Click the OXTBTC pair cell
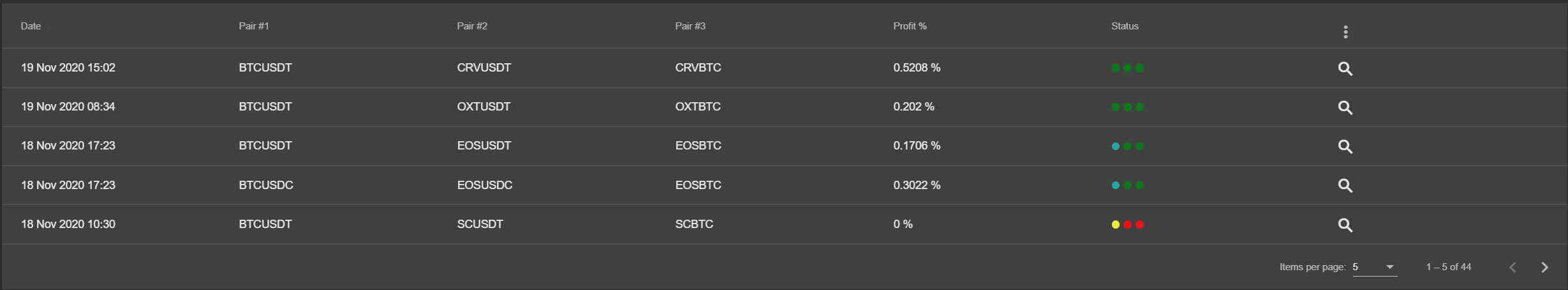The height and width of the screenshot is (290, 1568). click(x=698, y=107)
